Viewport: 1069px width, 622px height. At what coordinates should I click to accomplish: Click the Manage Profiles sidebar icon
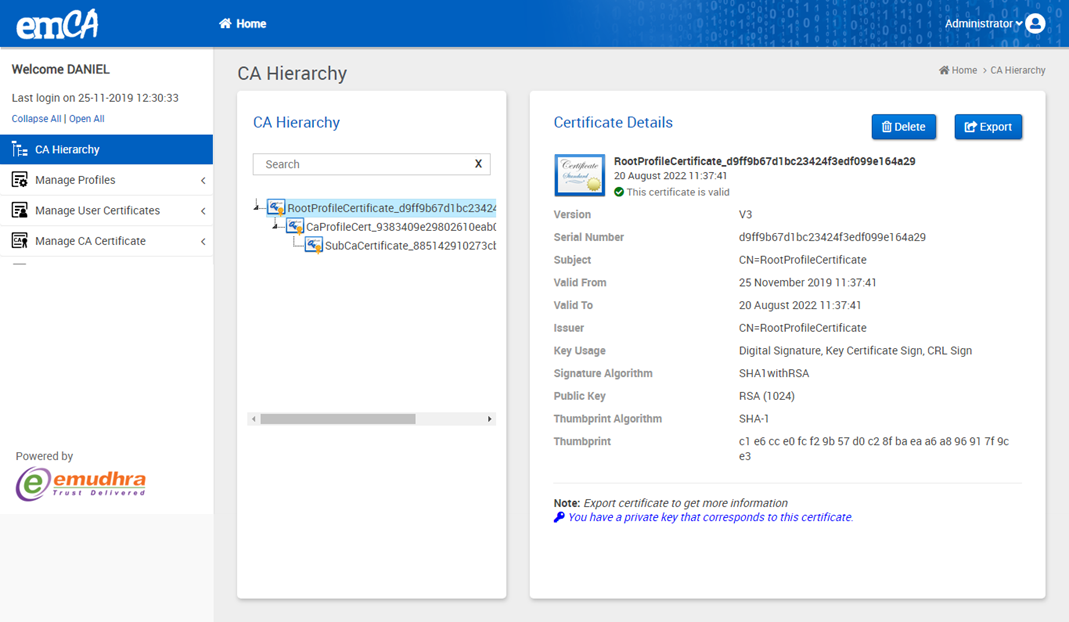click(x=19, y=180)
